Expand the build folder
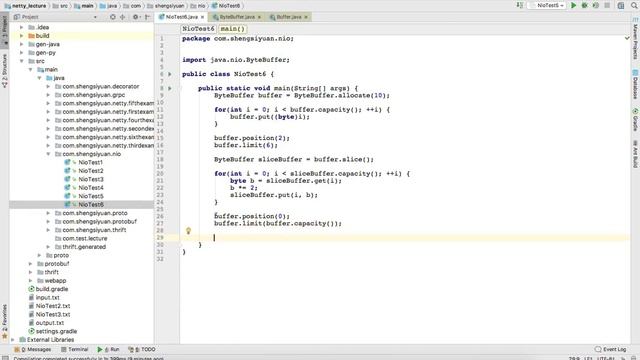The height and width of the screenshot is (360, 640). tap(22, 36)
